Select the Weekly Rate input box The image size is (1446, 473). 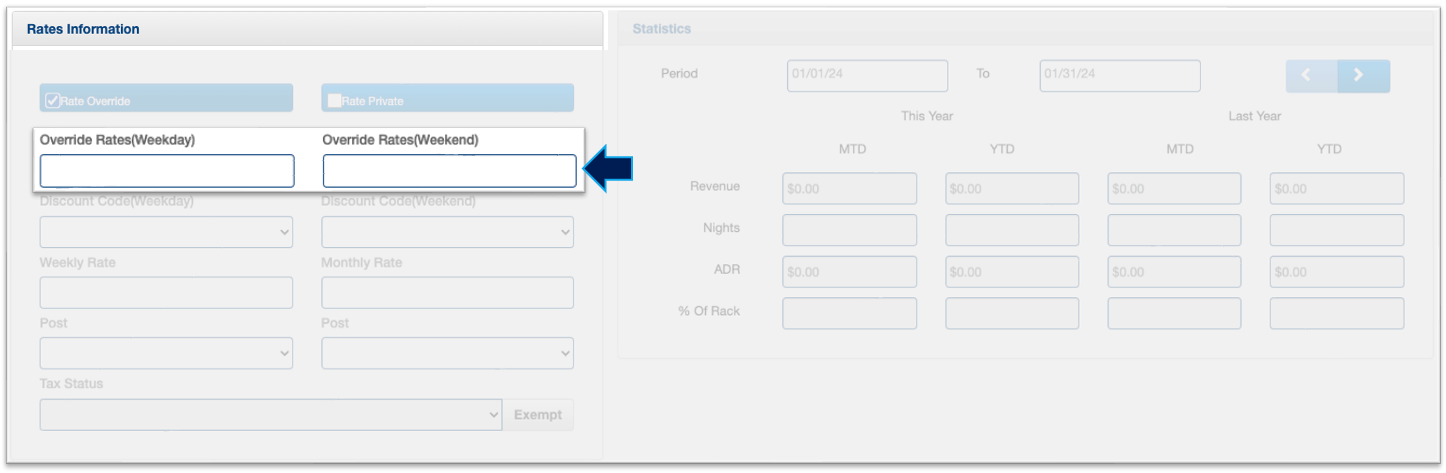coord(166,293)
